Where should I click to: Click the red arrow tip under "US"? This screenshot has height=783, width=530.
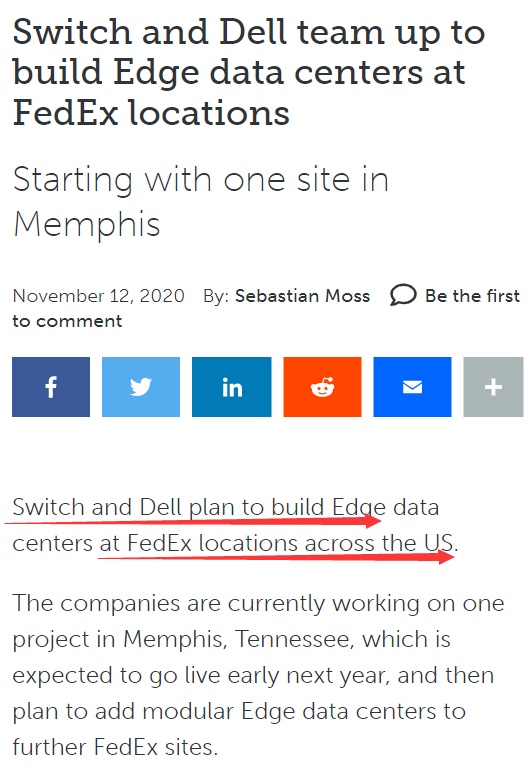447,557
